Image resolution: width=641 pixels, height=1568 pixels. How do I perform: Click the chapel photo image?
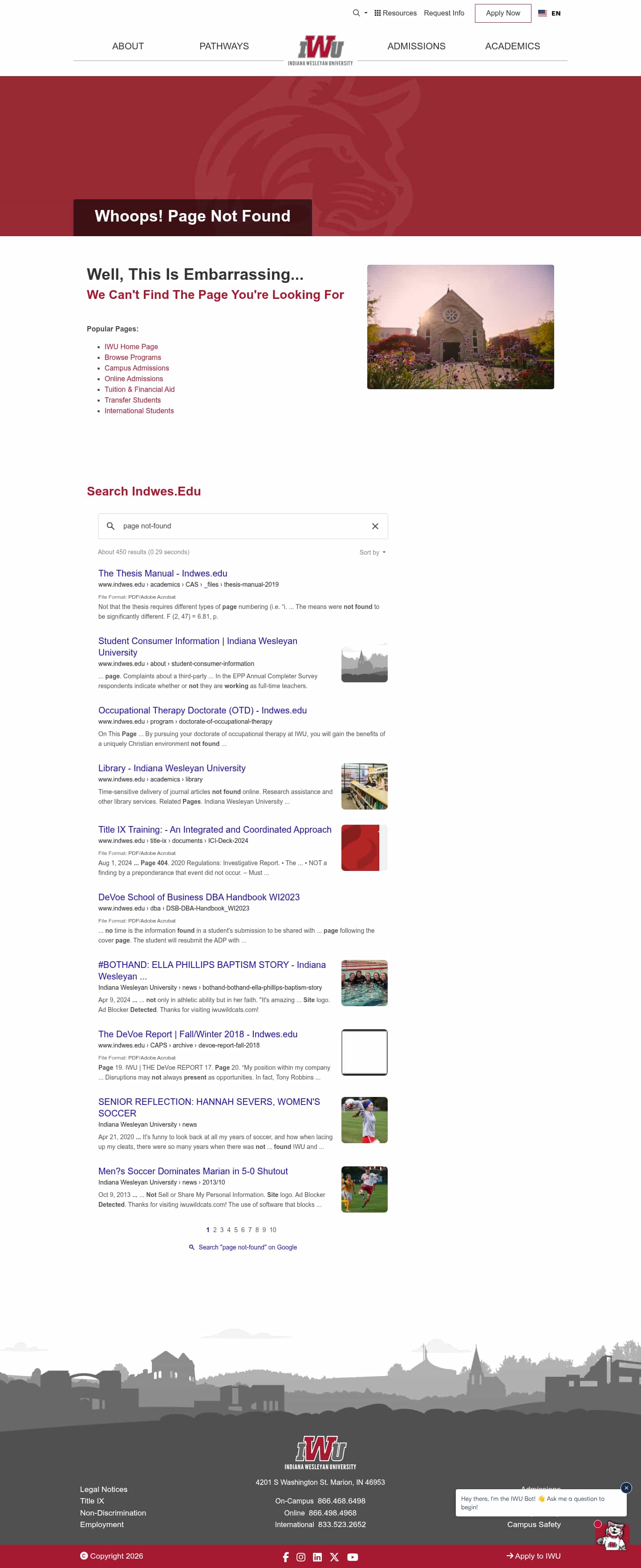point(460,327)
